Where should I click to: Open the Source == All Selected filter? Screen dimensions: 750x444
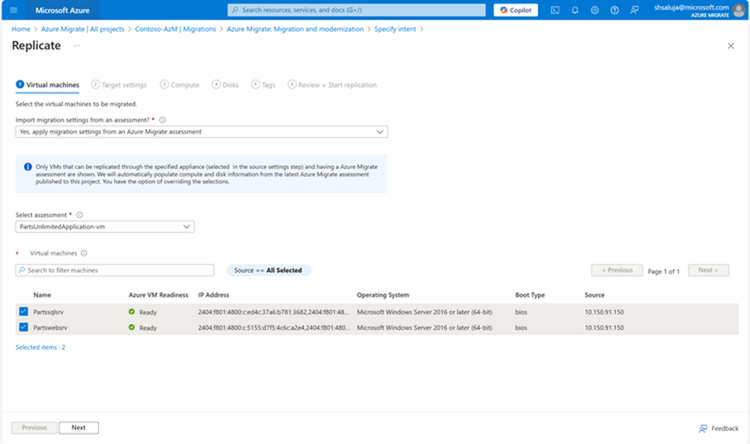pyautogui.click(x=268, y=270)
